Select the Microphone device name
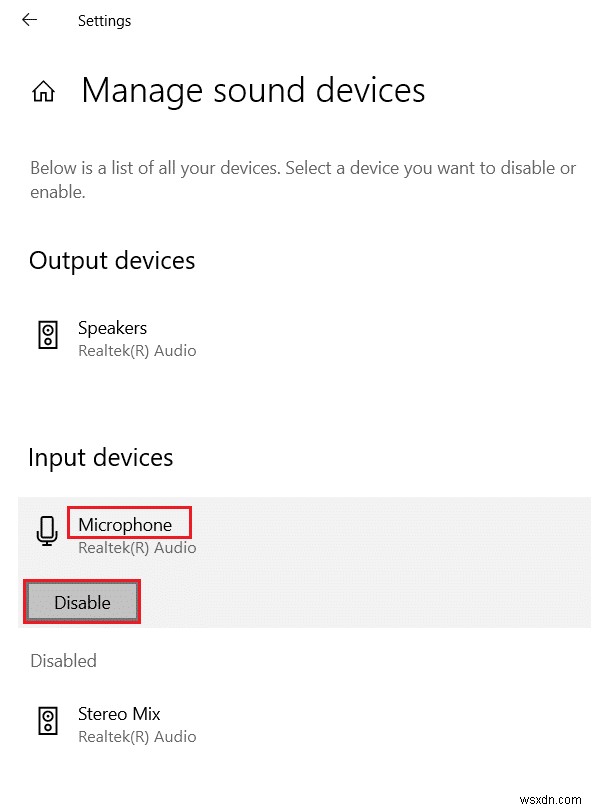 click(129, 522)
